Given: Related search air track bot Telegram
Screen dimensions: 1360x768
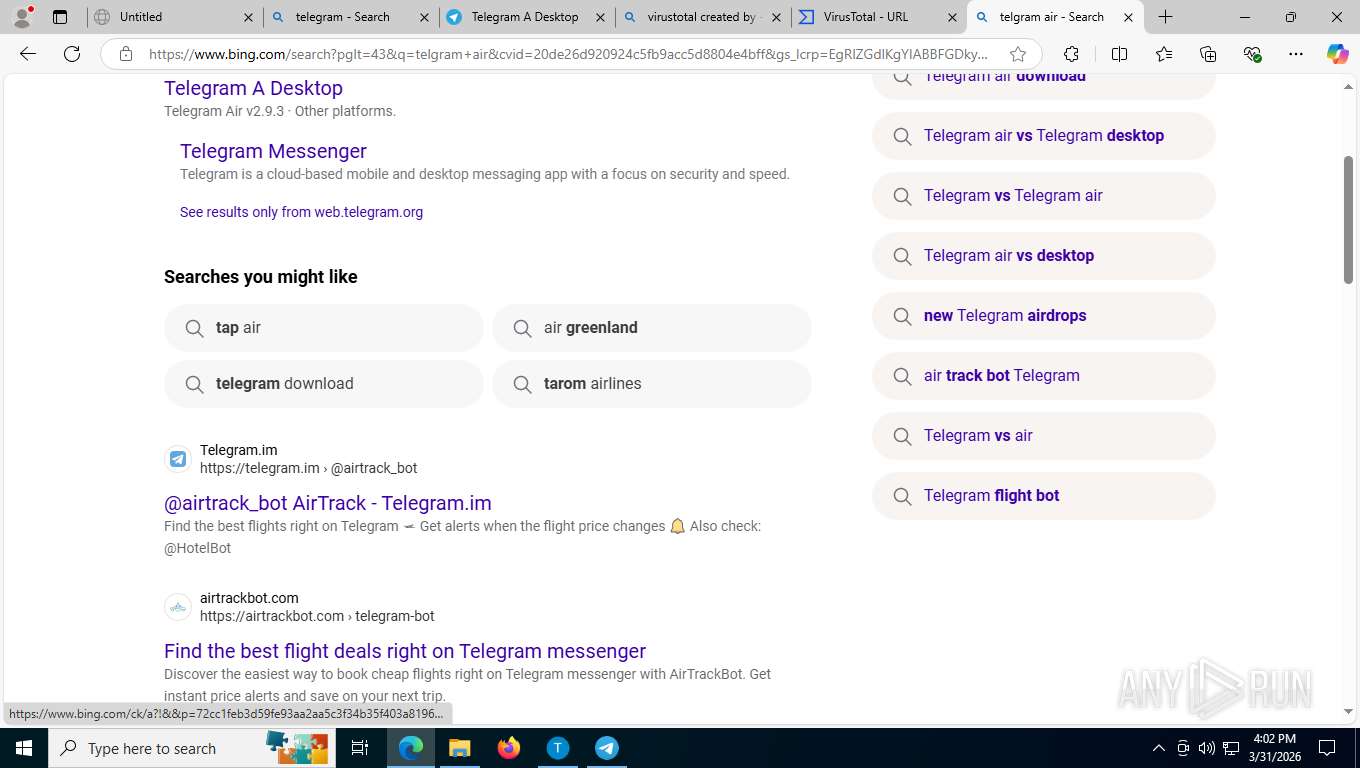Looking at the screenshot, I should point(1044,376).
